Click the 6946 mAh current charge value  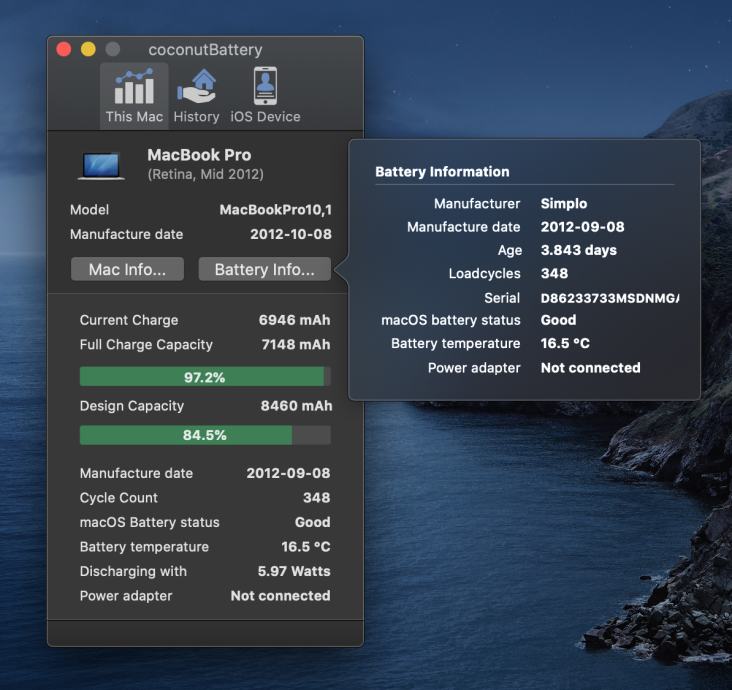[x=294, y=320]
